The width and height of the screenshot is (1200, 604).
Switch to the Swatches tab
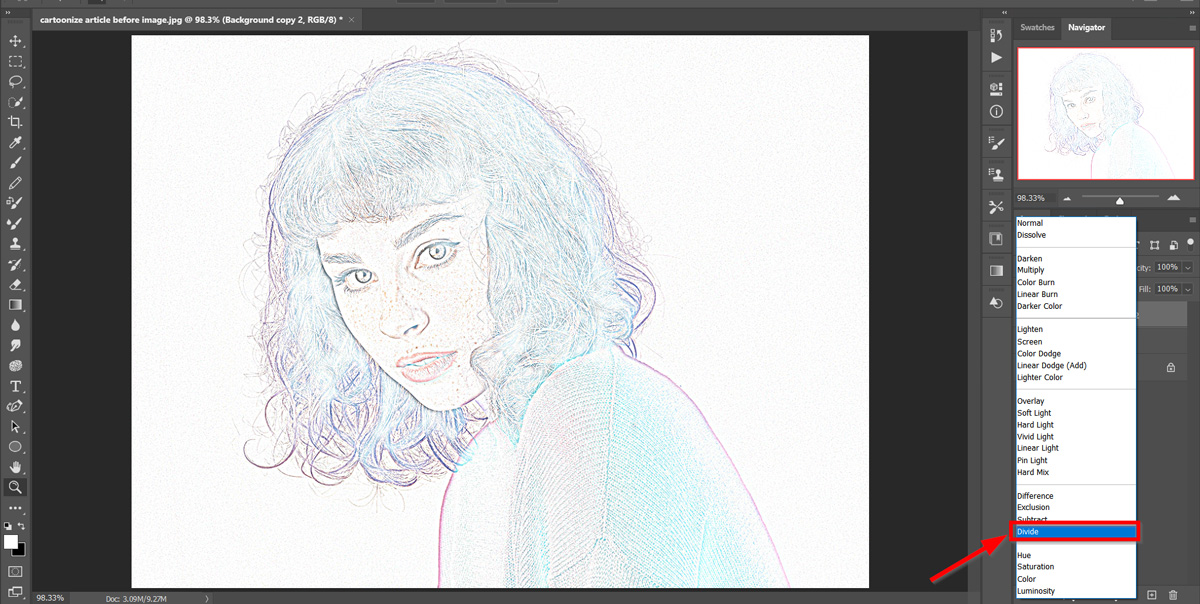point(1037,28)
